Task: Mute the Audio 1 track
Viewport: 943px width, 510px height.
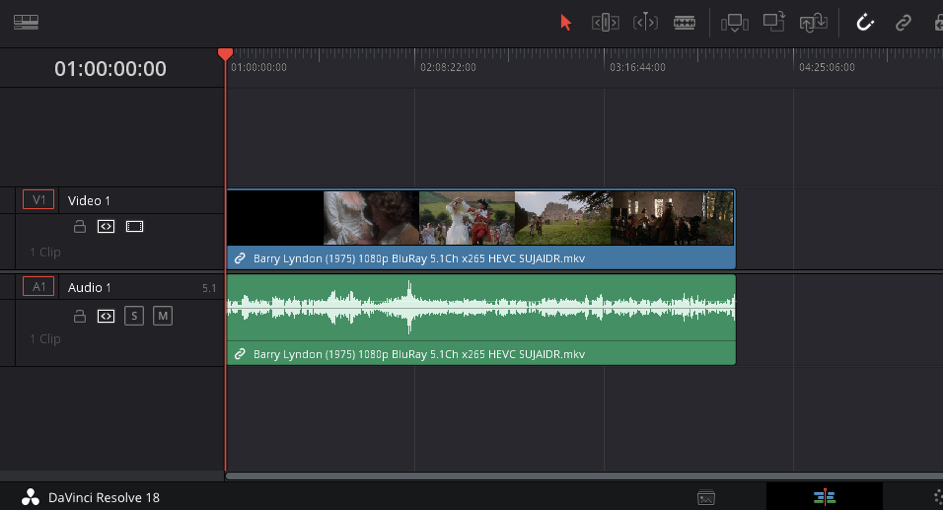Action: pos(162,316)
